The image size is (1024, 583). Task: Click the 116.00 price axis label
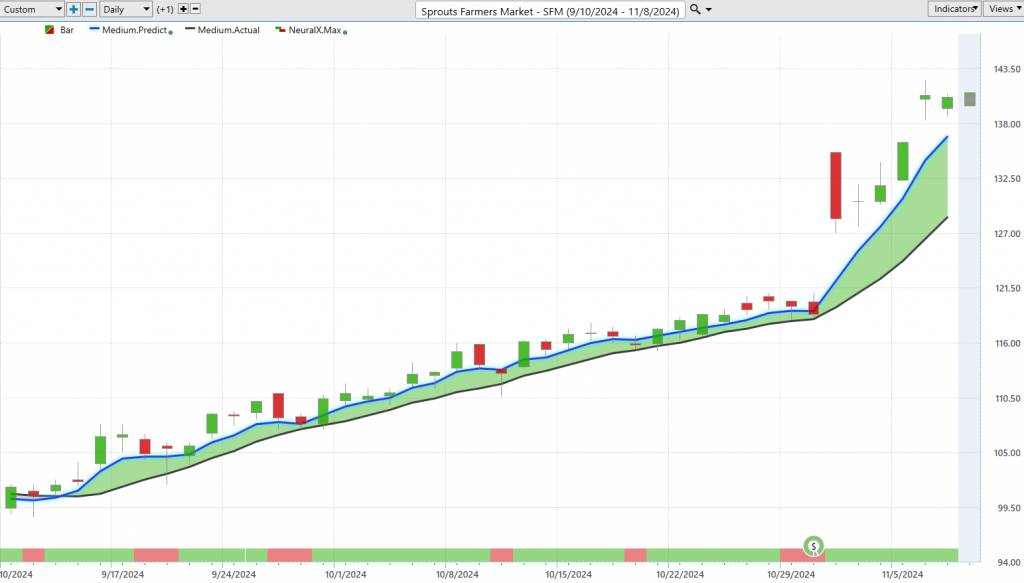tap(1007, 343)
